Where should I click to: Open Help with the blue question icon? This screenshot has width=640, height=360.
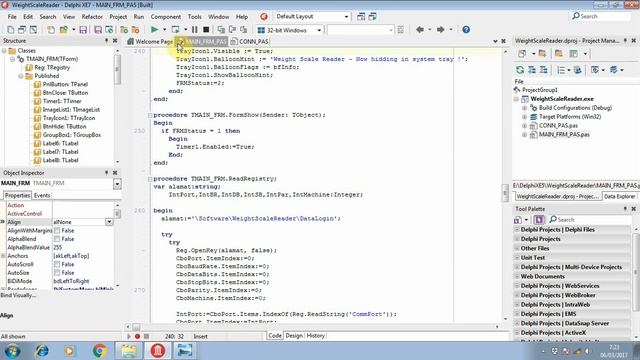(x=466, y=29)
